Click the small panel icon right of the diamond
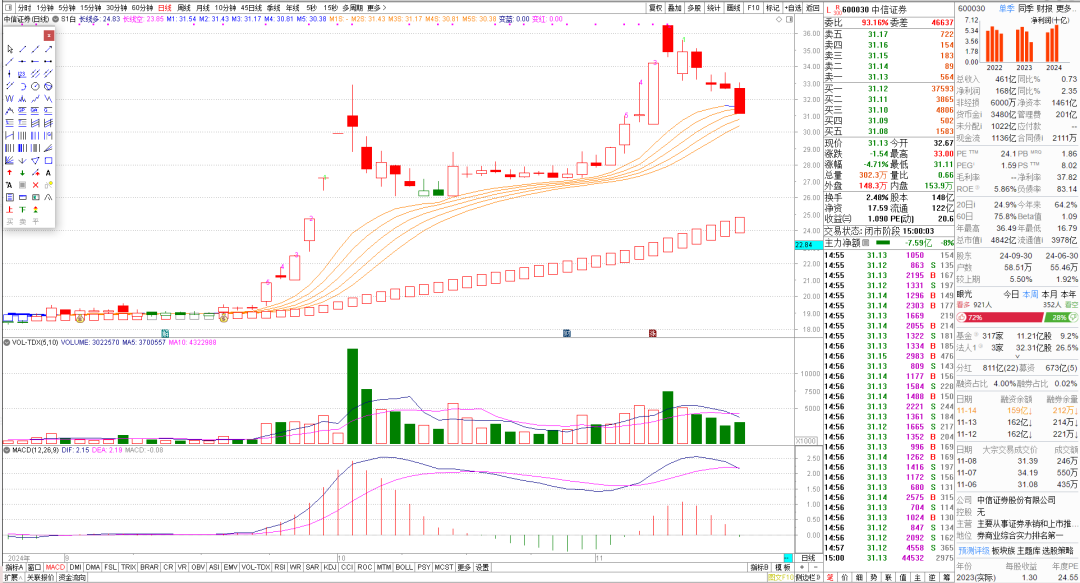The image size is (1080, 583). coord(789,19)
